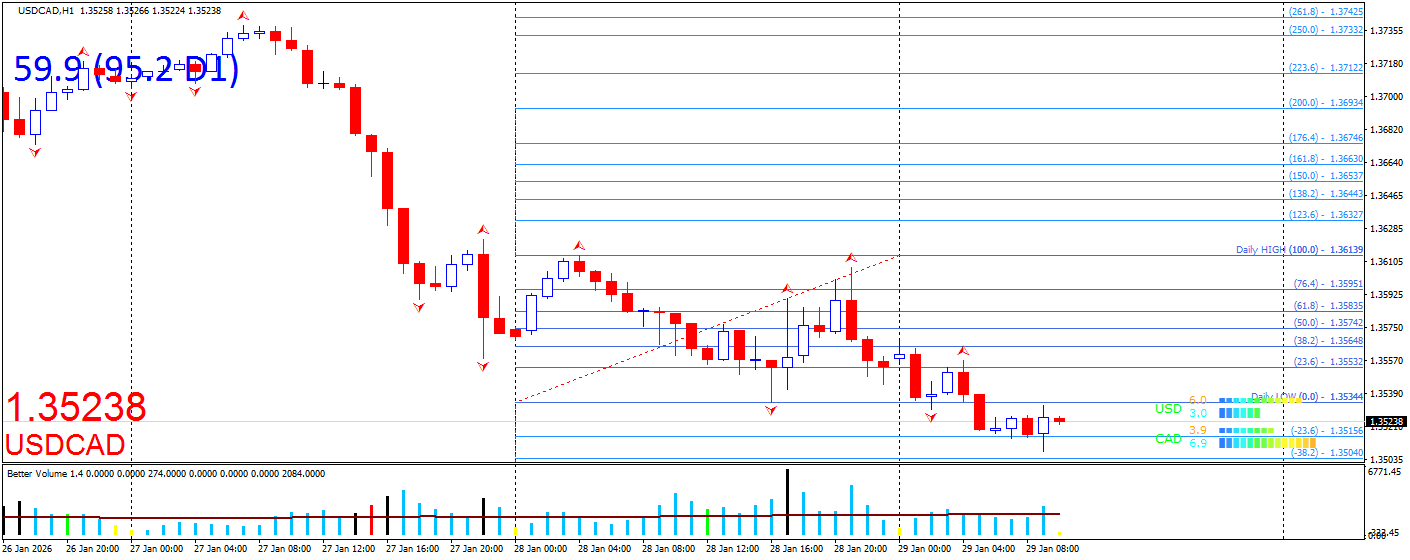
Task: Select Fibonacci label (23.6) - 1.35532
Action: [1329, 362]
